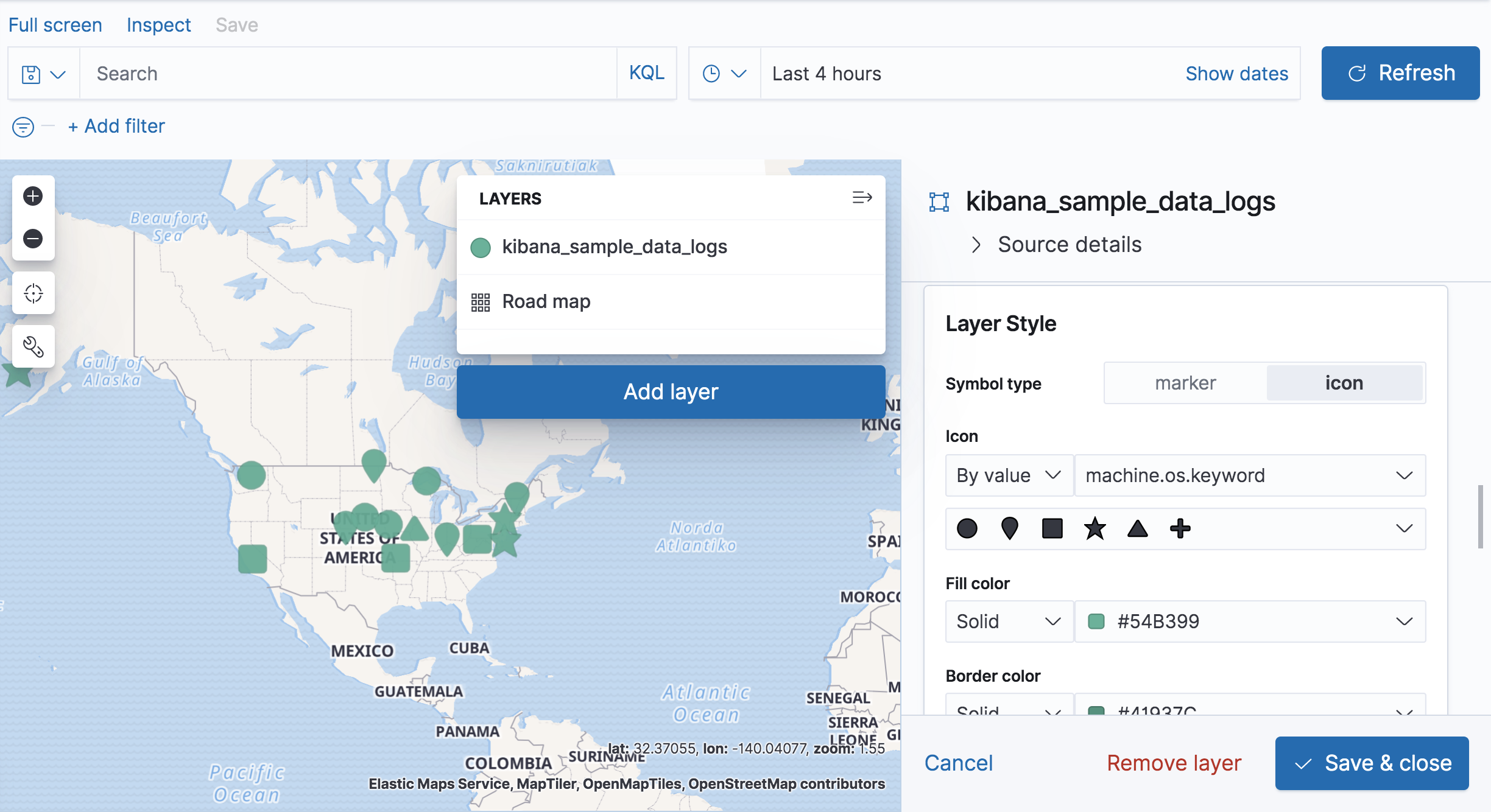Click the map zoom in button
Screen dimensions: 1491x812
coord(33,196)
